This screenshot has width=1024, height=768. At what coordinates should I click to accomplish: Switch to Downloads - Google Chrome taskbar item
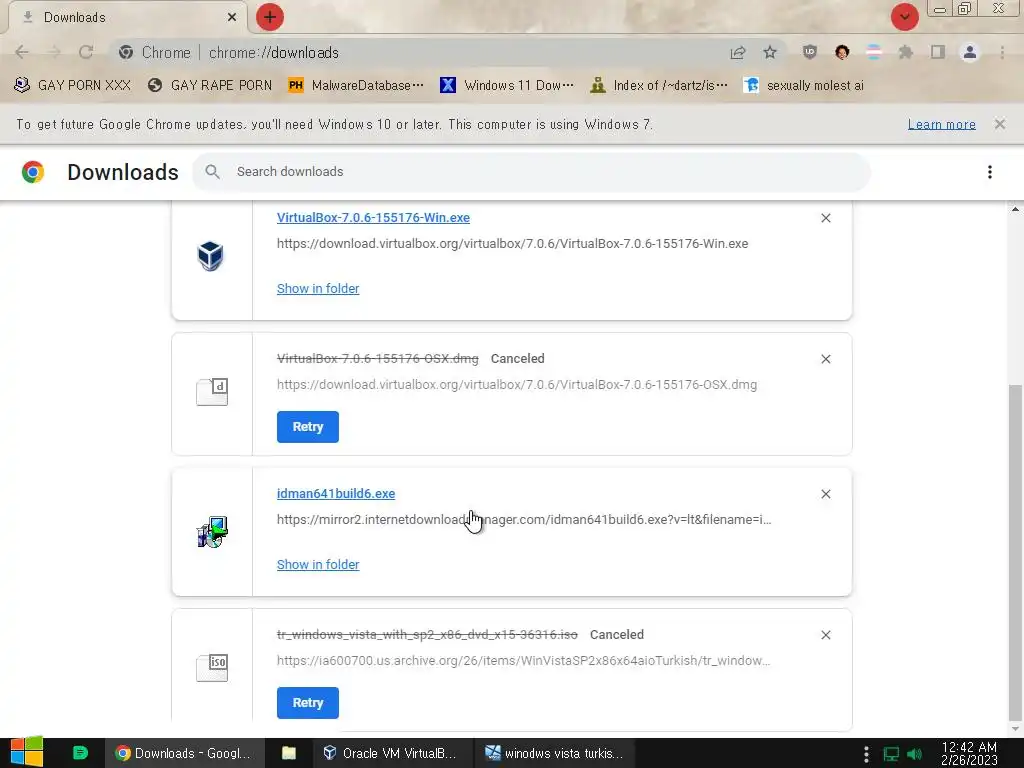(184, 753)
